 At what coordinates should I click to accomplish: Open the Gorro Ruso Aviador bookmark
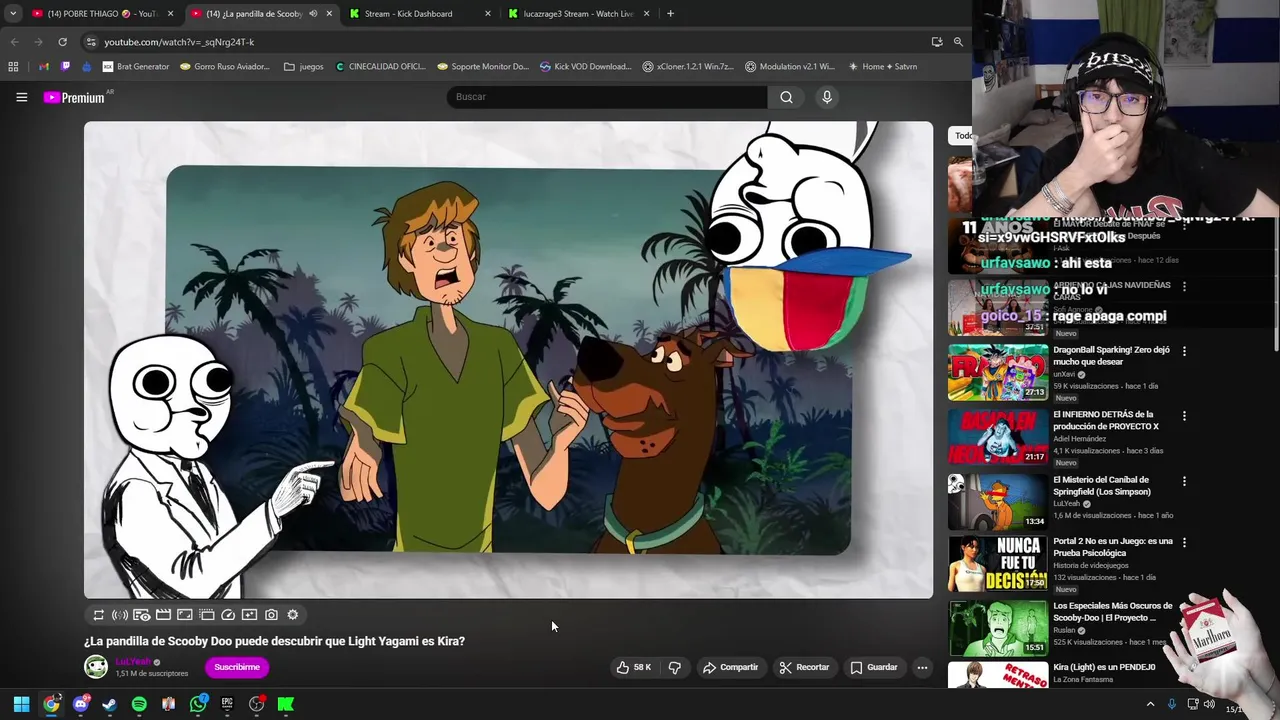225,67
